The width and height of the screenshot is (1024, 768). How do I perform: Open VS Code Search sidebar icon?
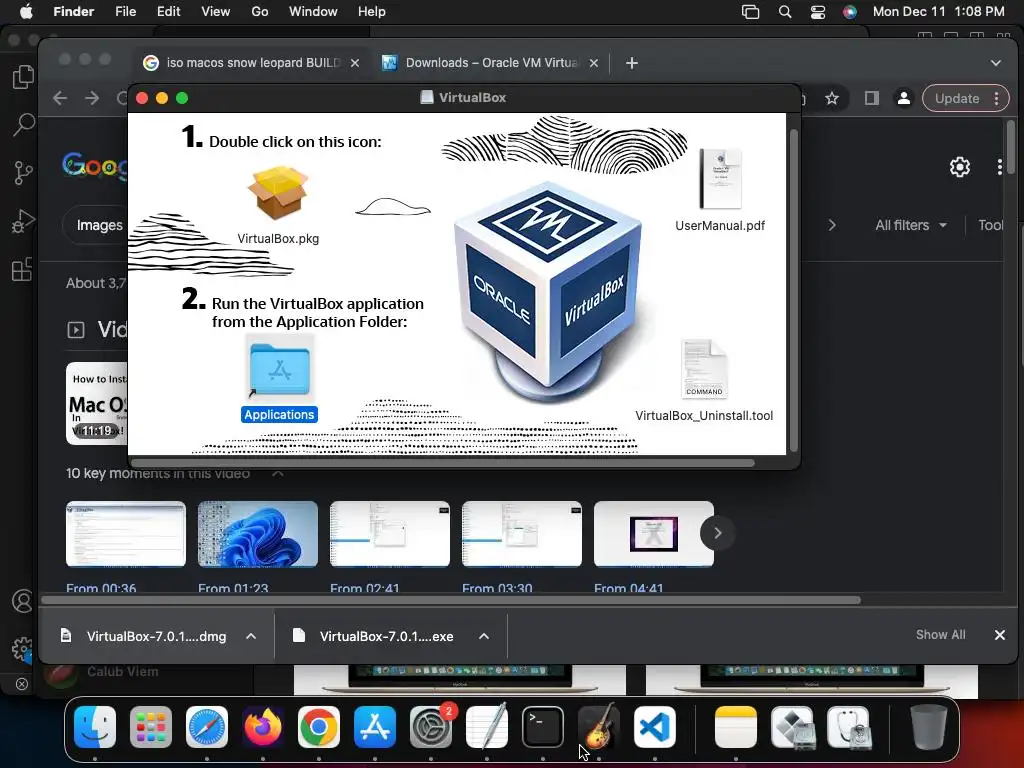[x=23, y=124]
